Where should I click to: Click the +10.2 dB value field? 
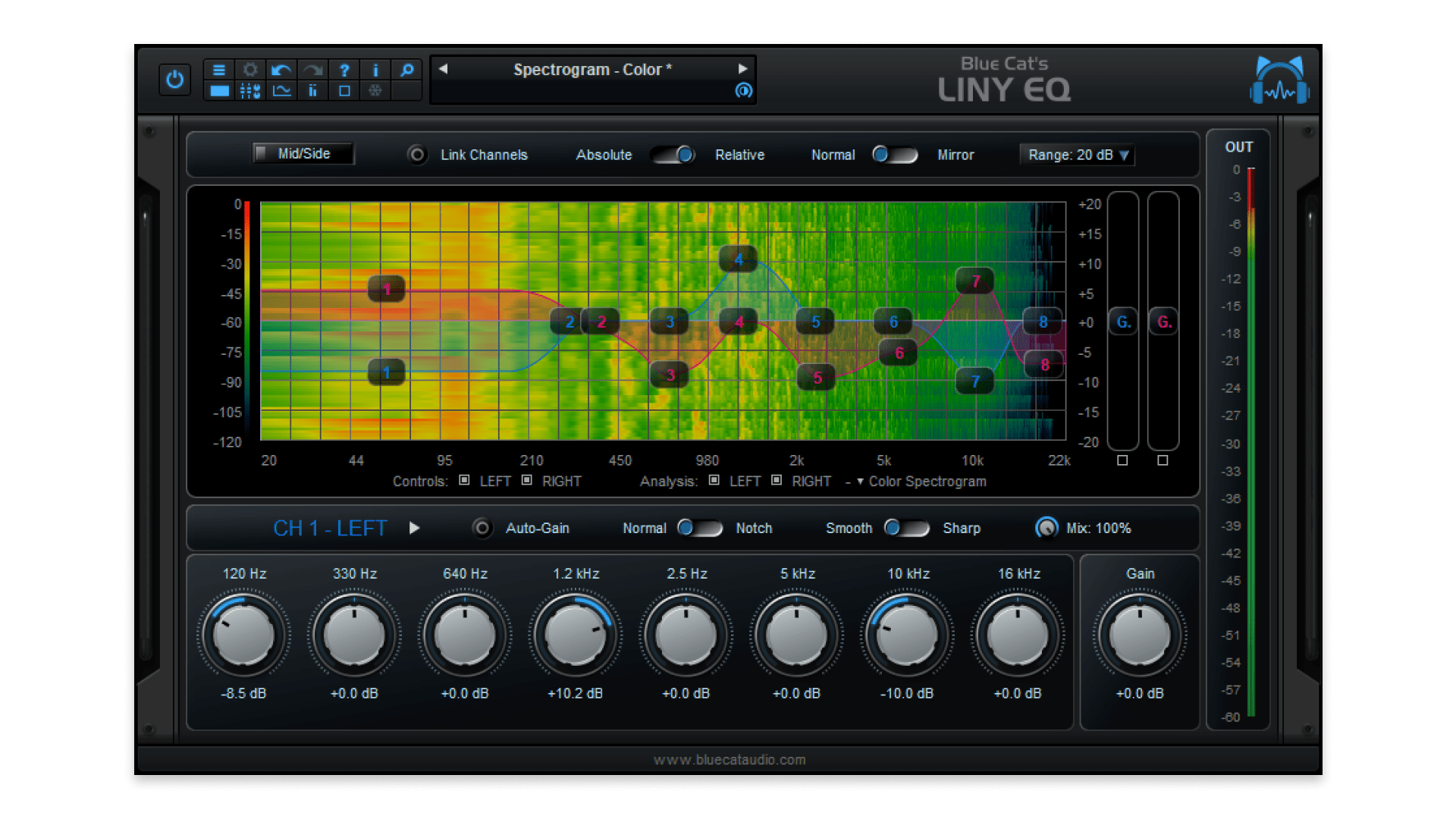click(x=575, y=693)
